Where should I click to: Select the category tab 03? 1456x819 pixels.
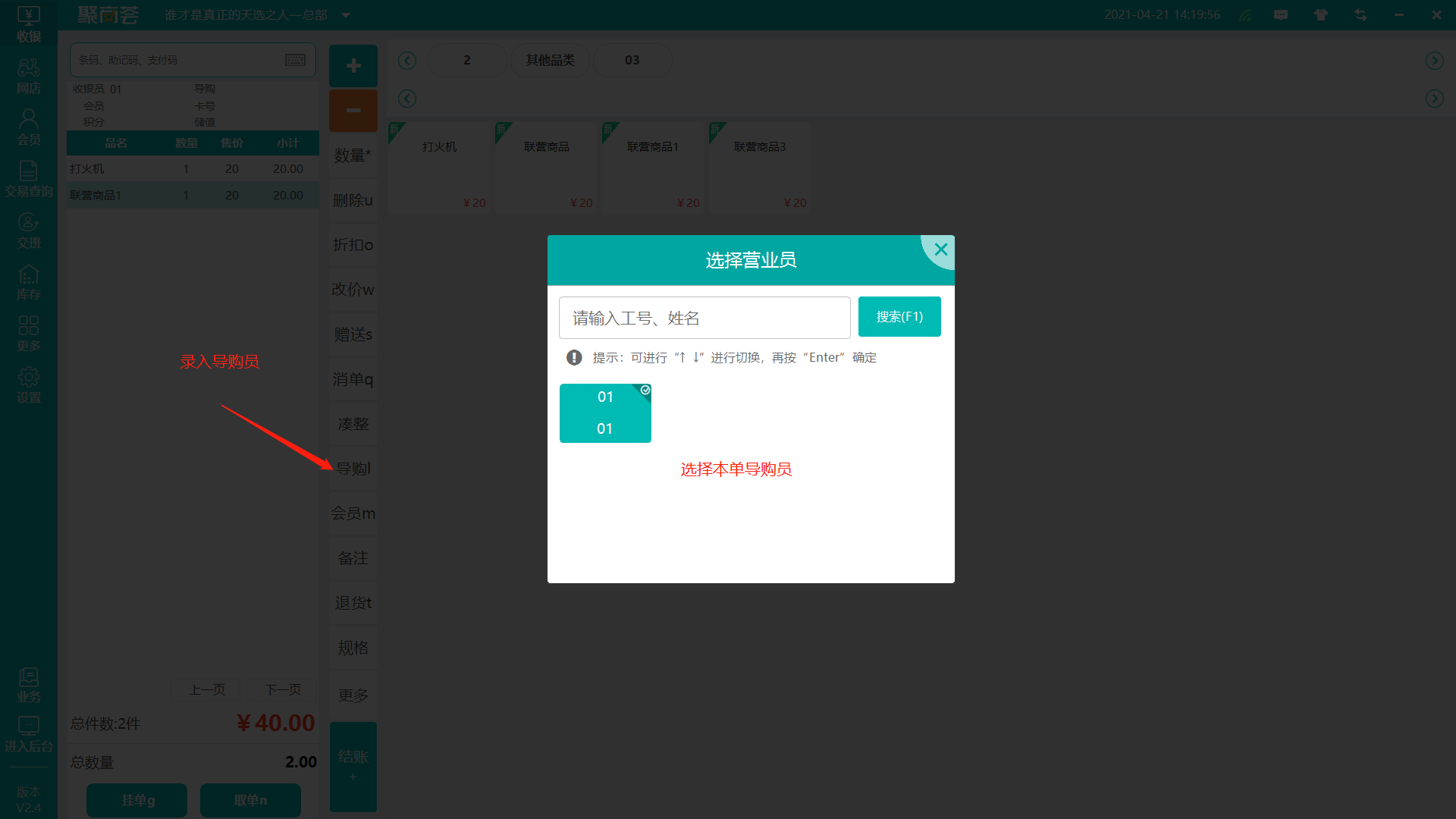pos(632,60)
